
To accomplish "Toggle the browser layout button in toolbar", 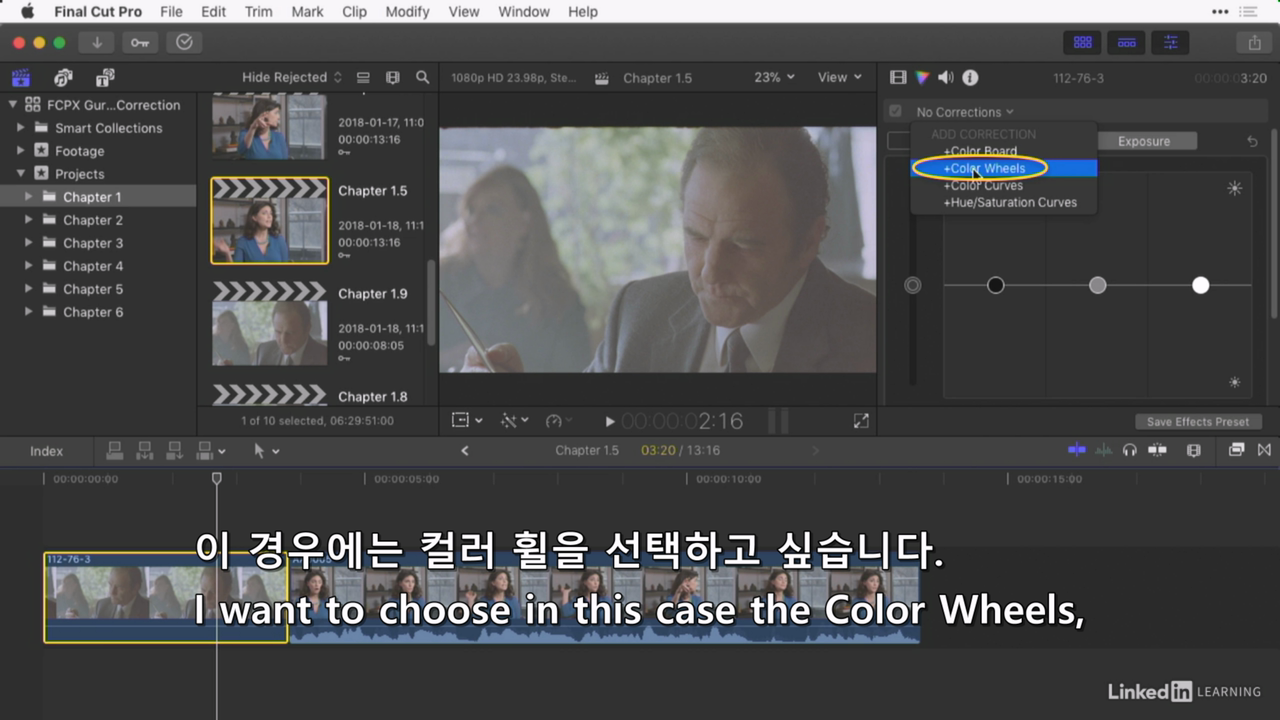I will [1083, 42].
